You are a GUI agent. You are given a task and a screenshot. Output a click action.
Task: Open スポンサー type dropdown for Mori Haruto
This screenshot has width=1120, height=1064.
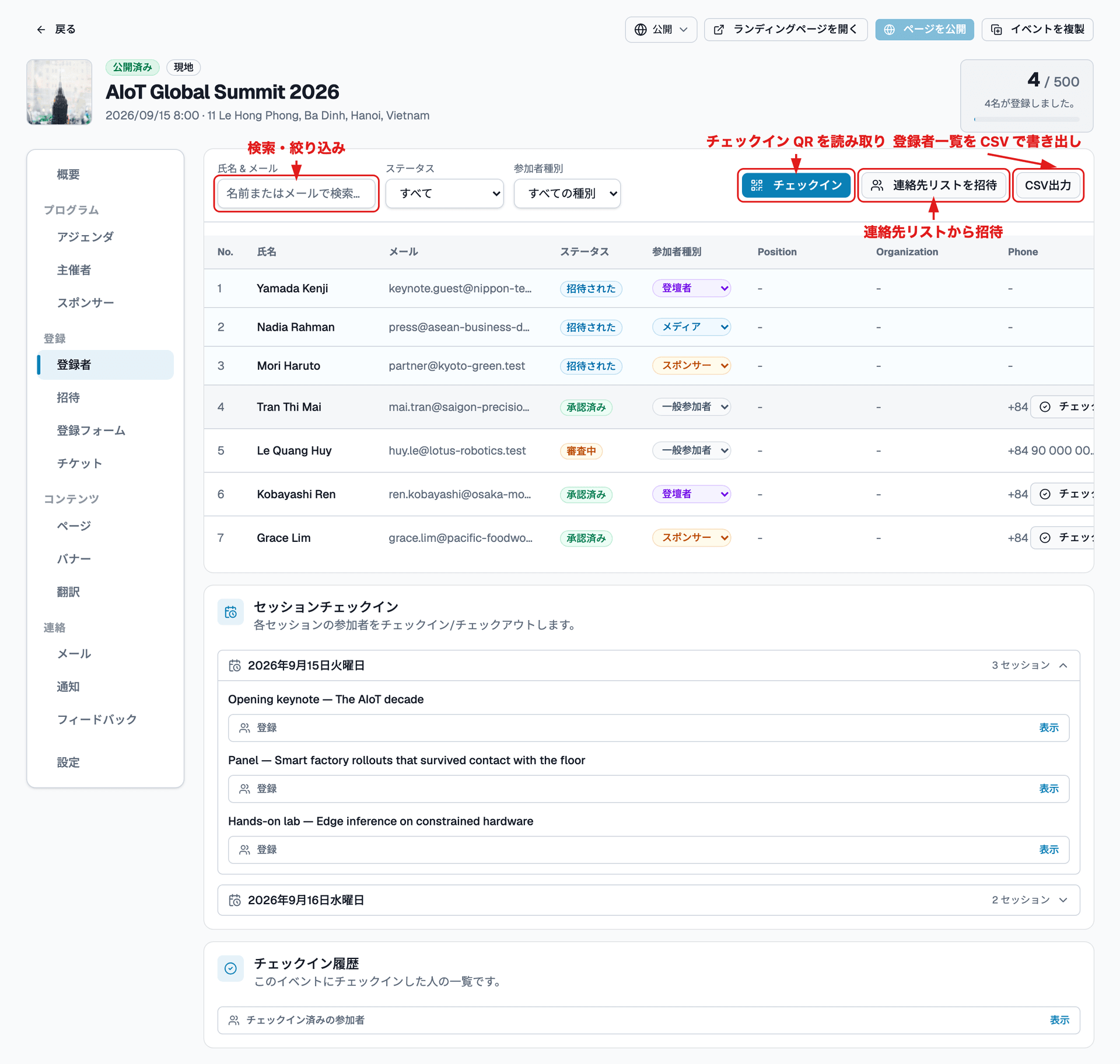pyautogui.click(x=691, y=366)
